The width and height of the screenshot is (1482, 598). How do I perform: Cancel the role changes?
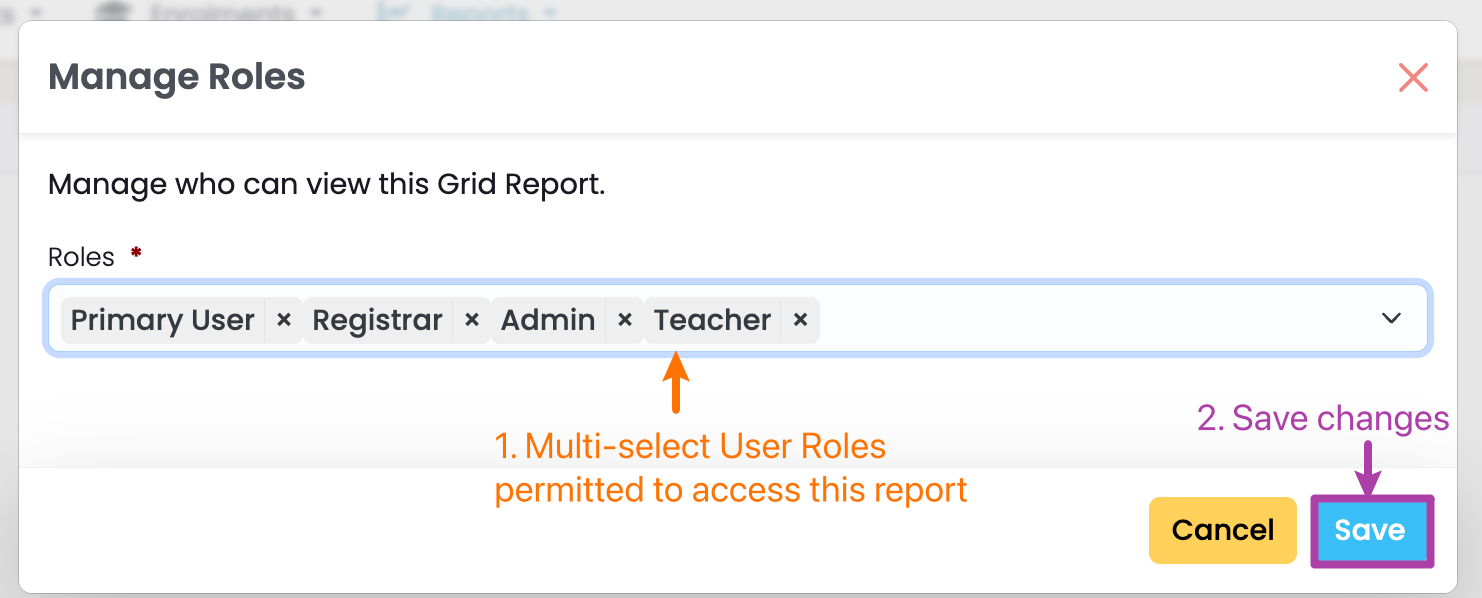pyautogui.click(x=1222, y=530)
